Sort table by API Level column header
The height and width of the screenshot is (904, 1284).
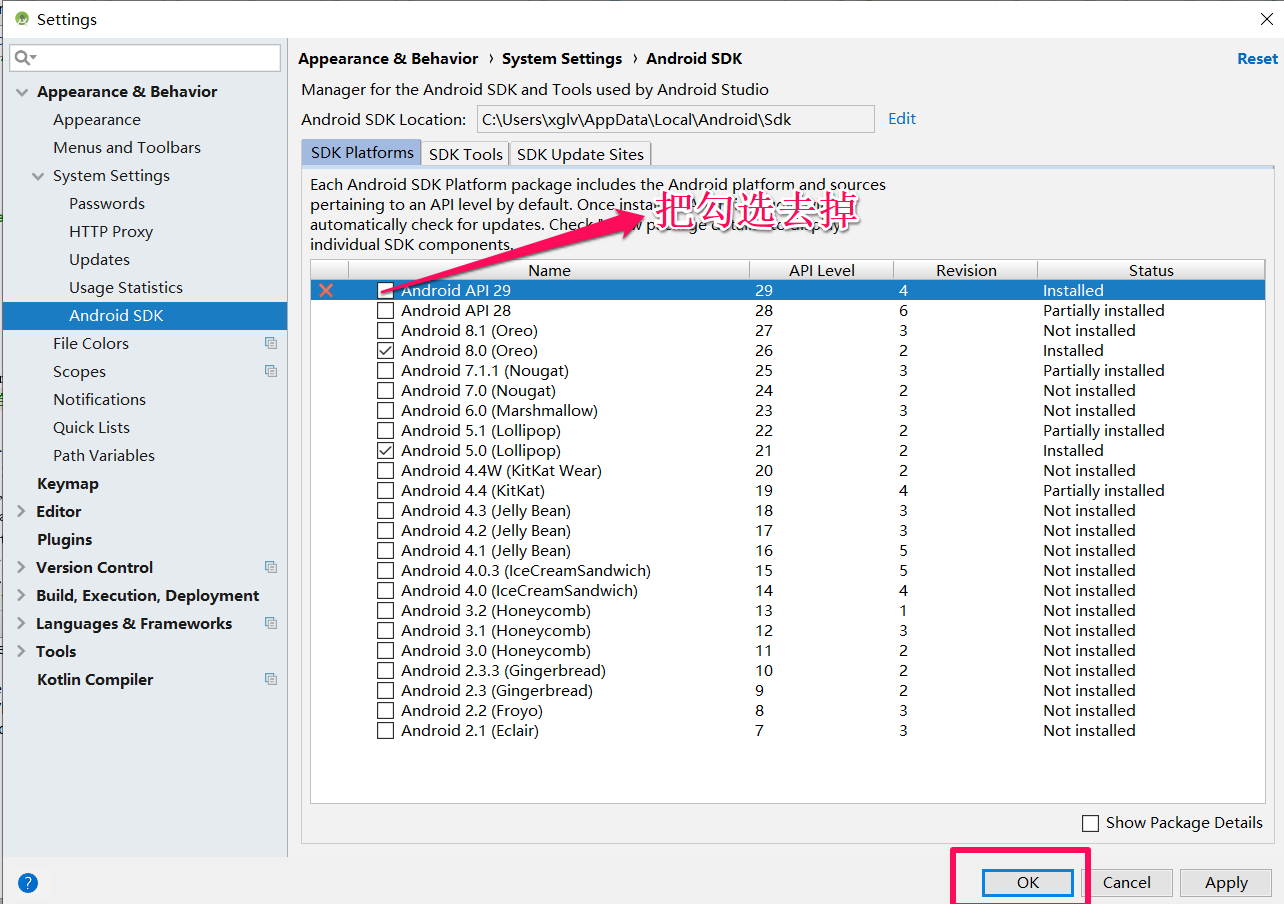821,270
